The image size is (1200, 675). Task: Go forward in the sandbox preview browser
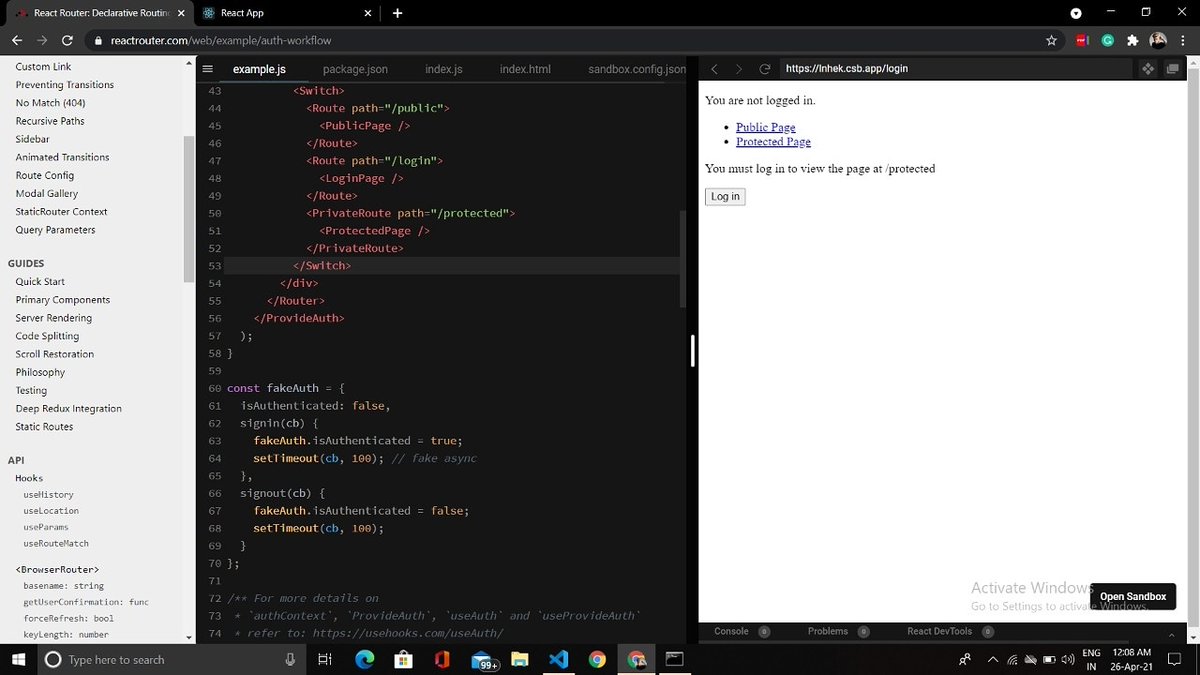pyautogui.click(x=739, y=69)
